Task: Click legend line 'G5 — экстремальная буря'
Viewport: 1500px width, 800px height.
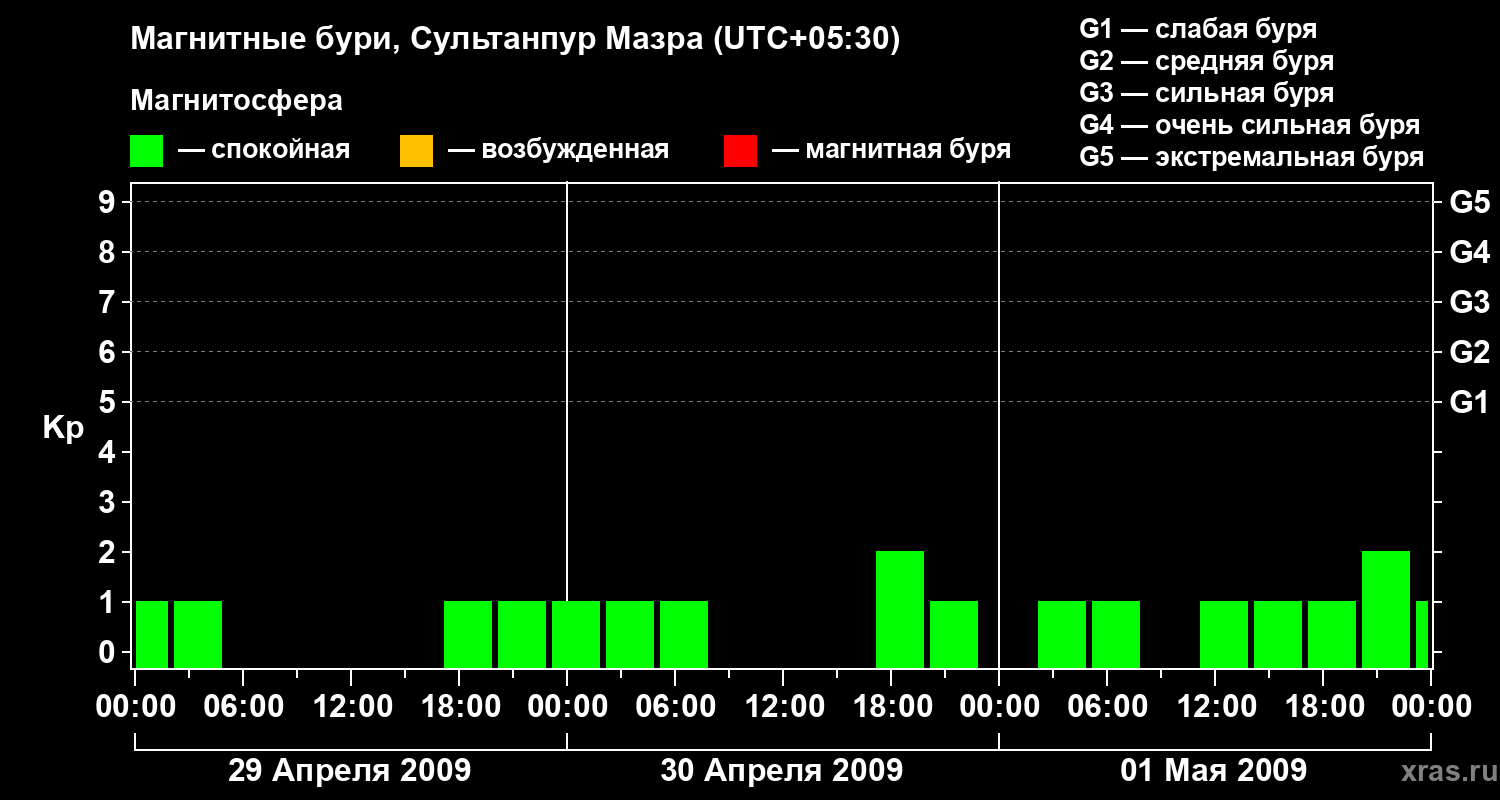Action: [x=1252, y=157]
